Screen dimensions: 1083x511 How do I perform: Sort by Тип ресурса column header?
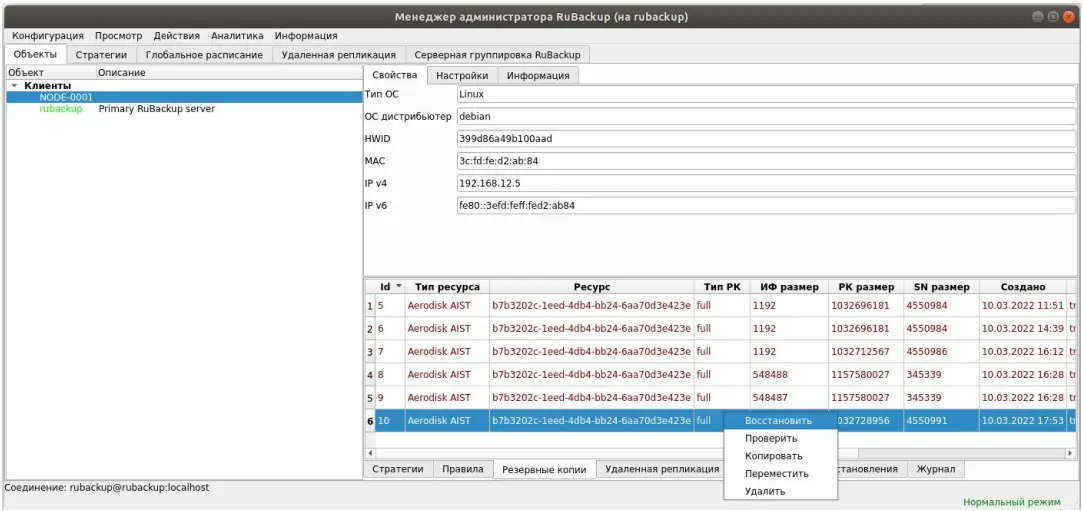[x=448, y=287]
